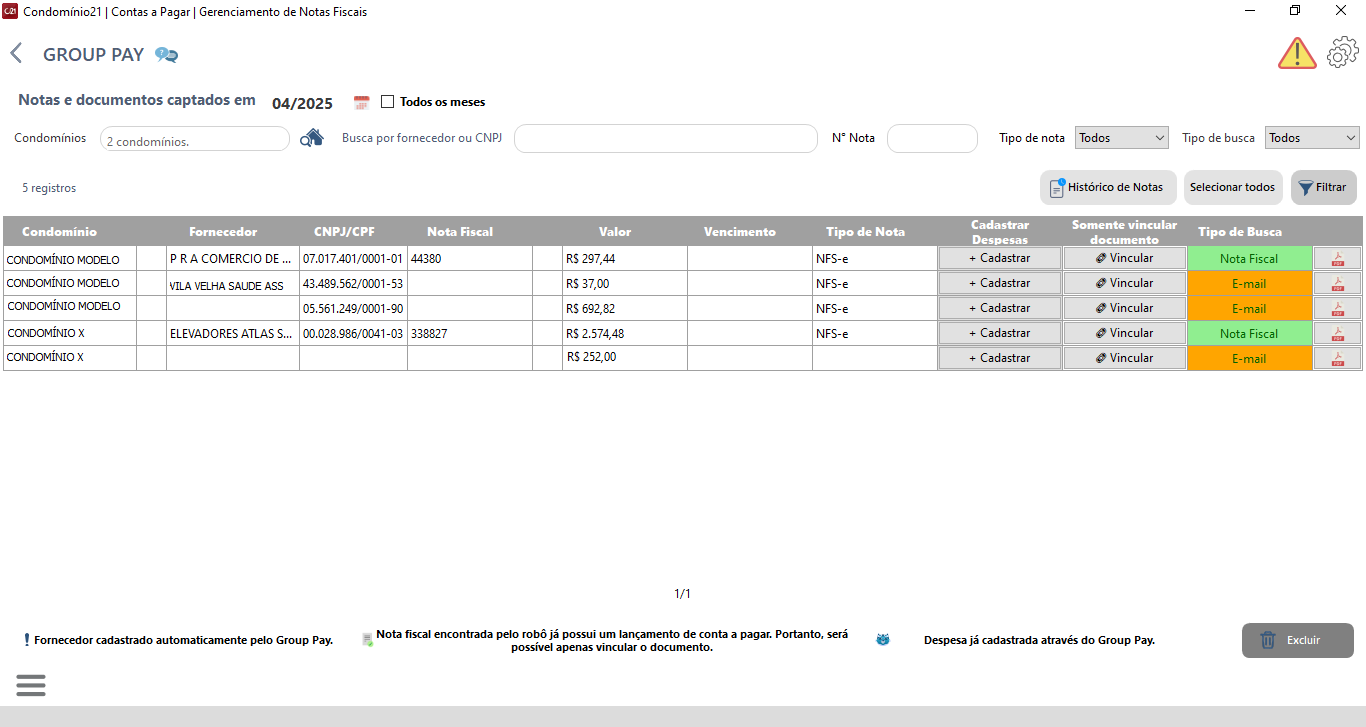Sort by Tipo de Busca column header
Image resolution: width=1366 pixels, height=727 pixels.
tap(1240, 231)
